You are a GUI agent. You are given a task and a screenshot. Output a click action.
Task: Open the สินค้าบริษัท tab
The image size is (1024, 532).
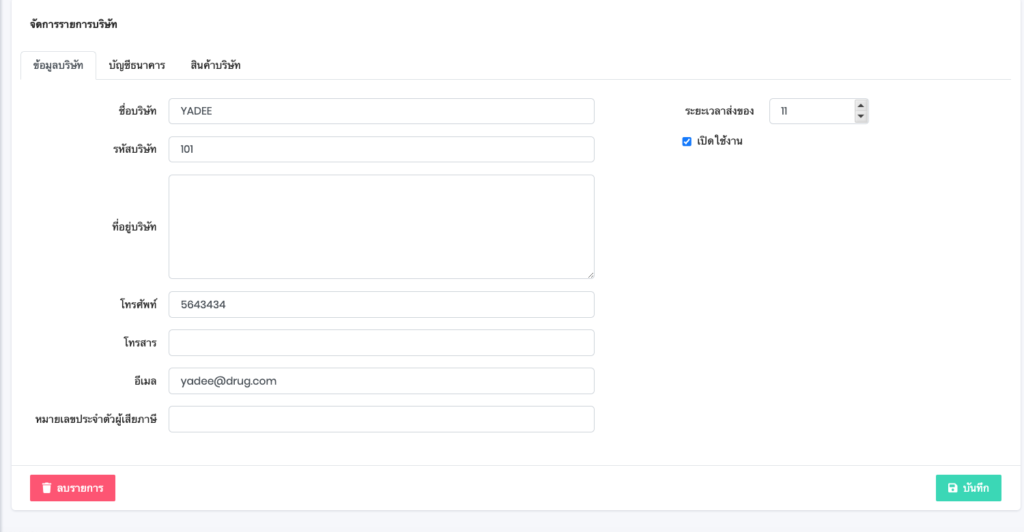[215, 65]
